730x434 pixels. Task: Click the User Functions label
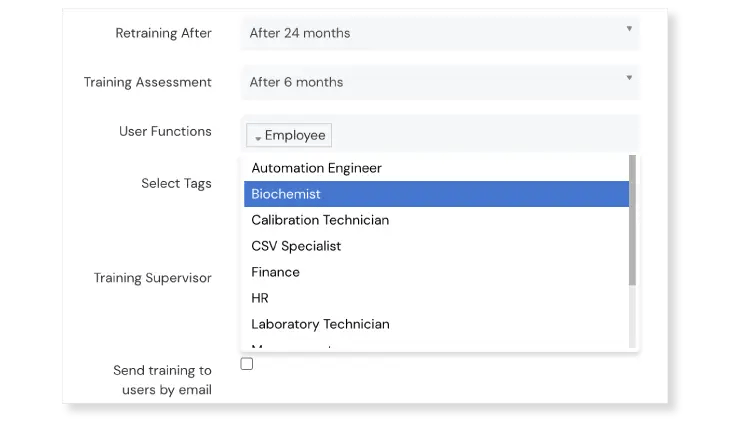coord(165,131)
